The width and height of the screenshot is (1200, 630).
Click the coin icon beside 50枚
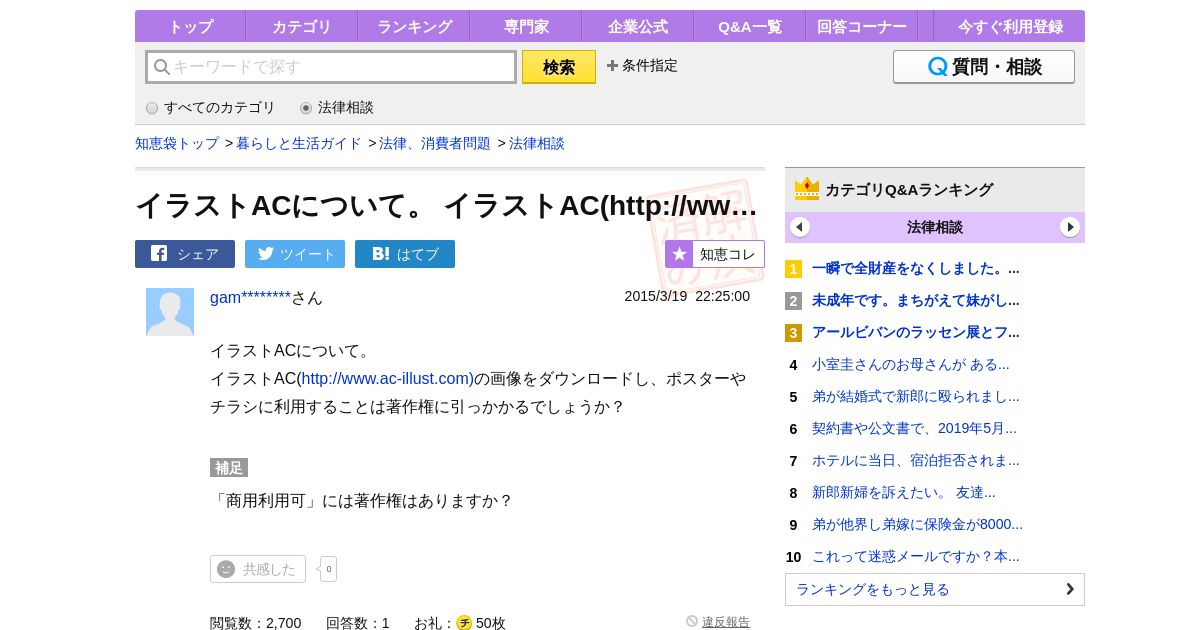pyautogui.click(x=464, y=623)
